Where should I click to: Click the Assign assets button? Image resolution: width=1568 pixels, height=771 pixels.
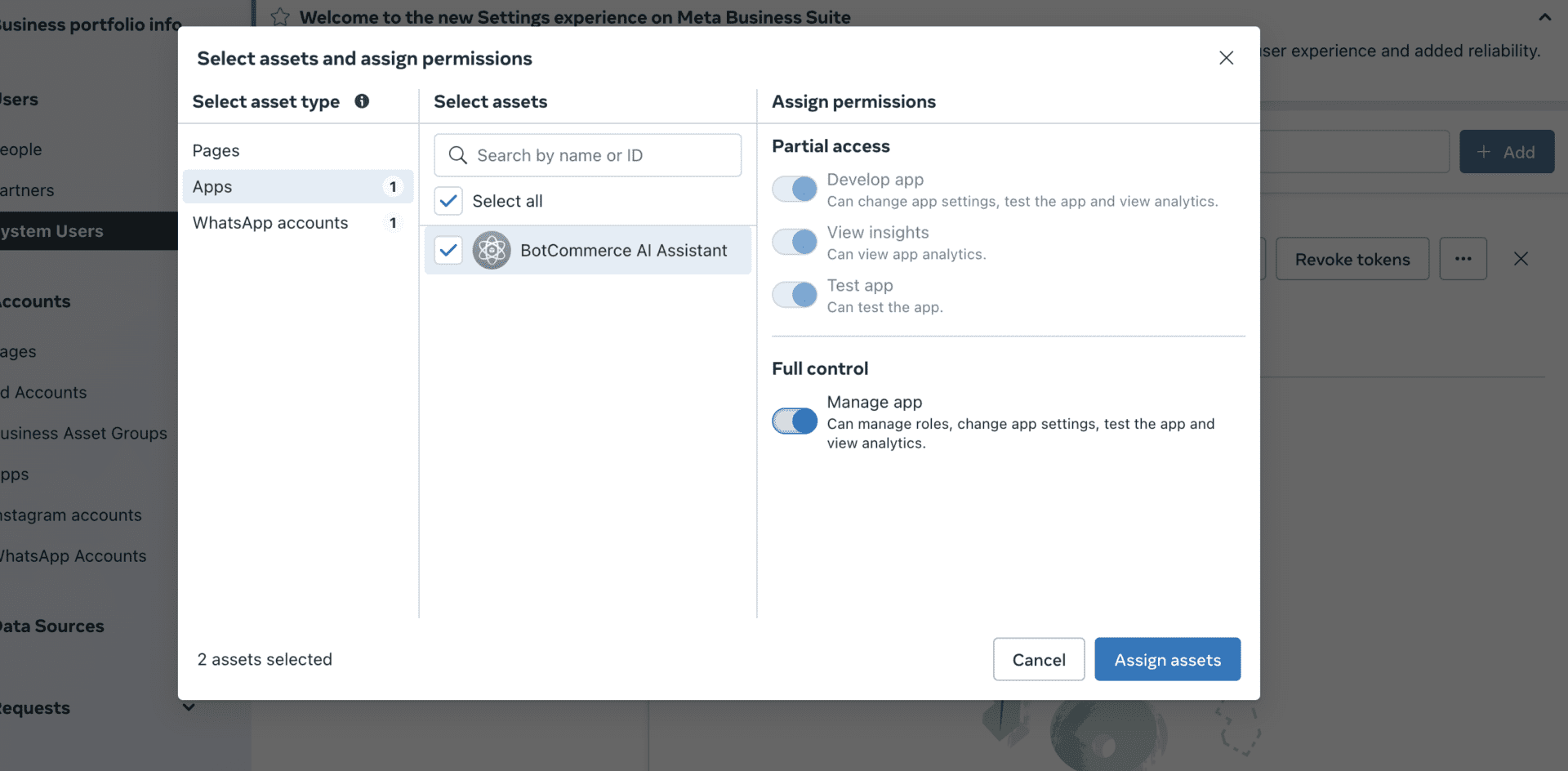pos(1167,659)
